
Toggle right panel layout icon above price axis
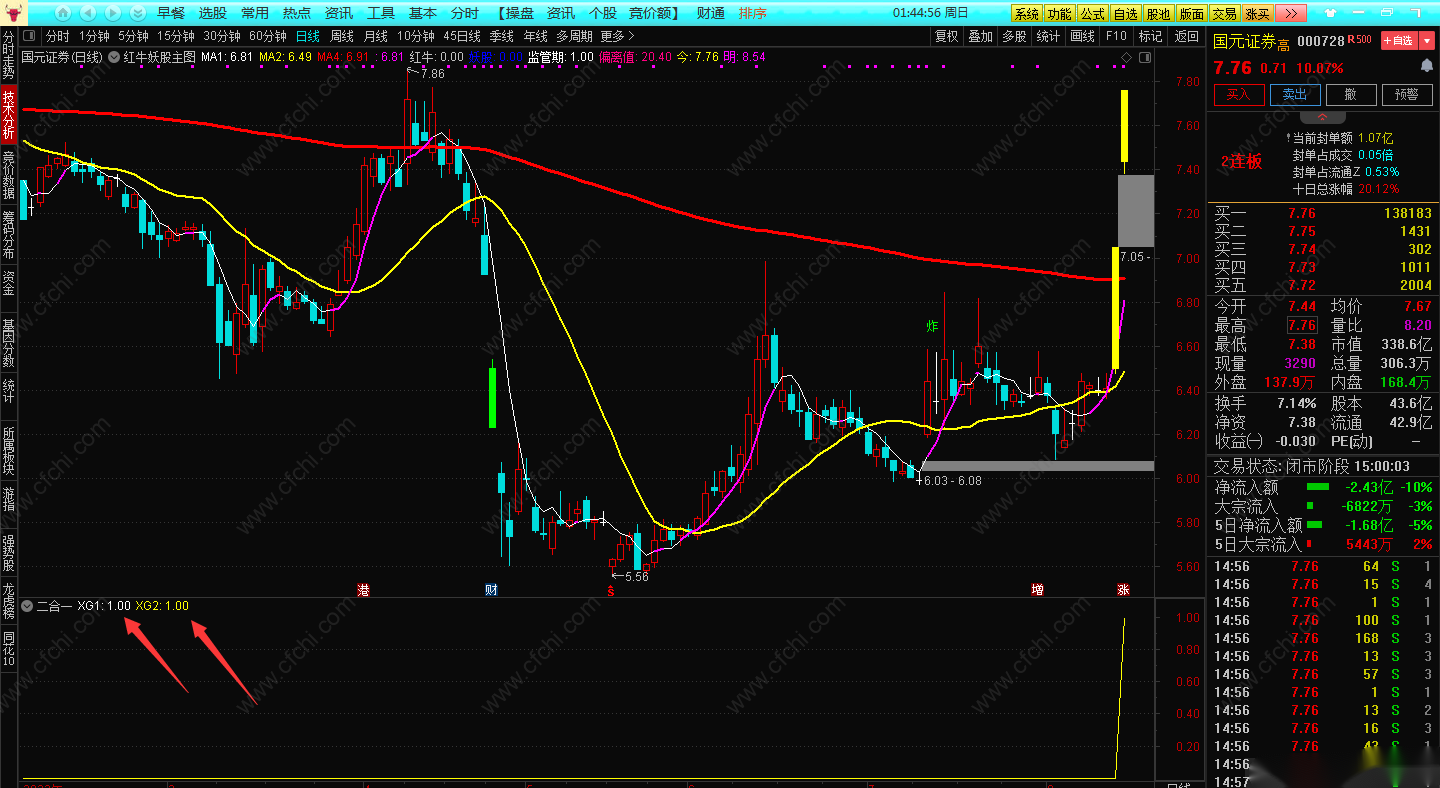click(x=1143, y=57)
